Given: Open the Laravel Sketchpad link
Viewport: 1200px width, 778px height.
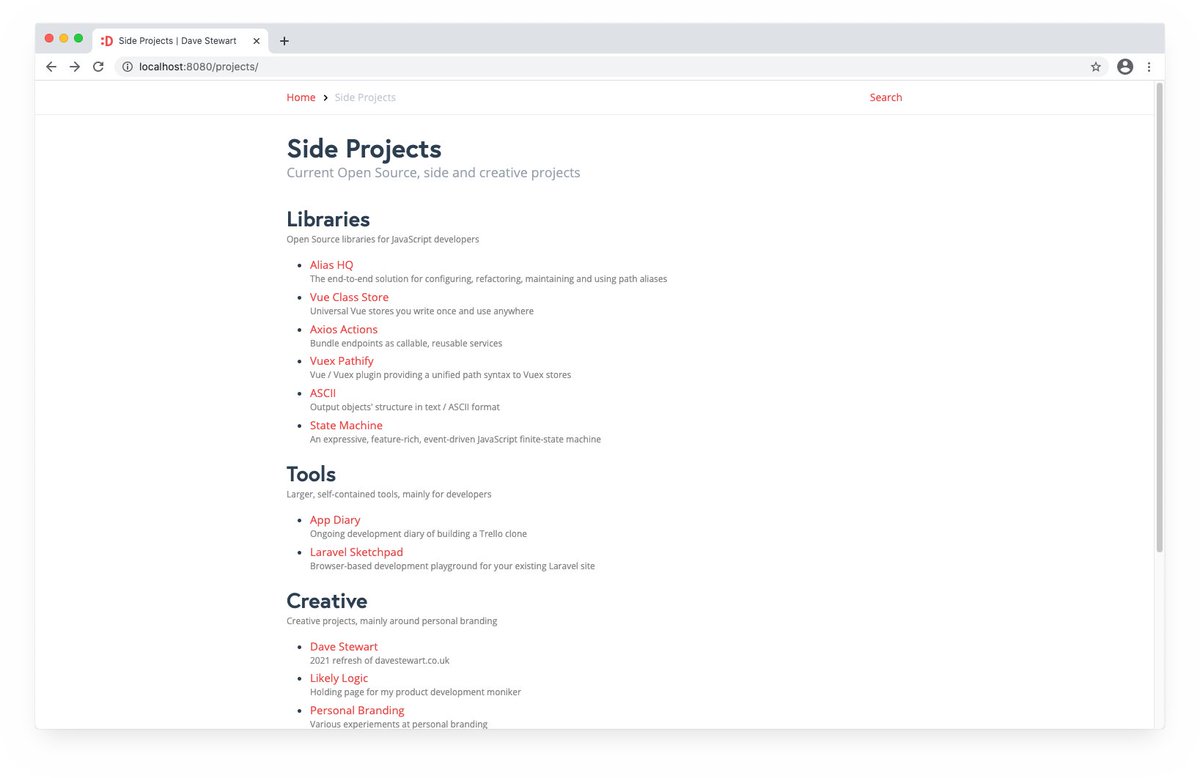Looking at the screenshot, I should pos(357,552).
